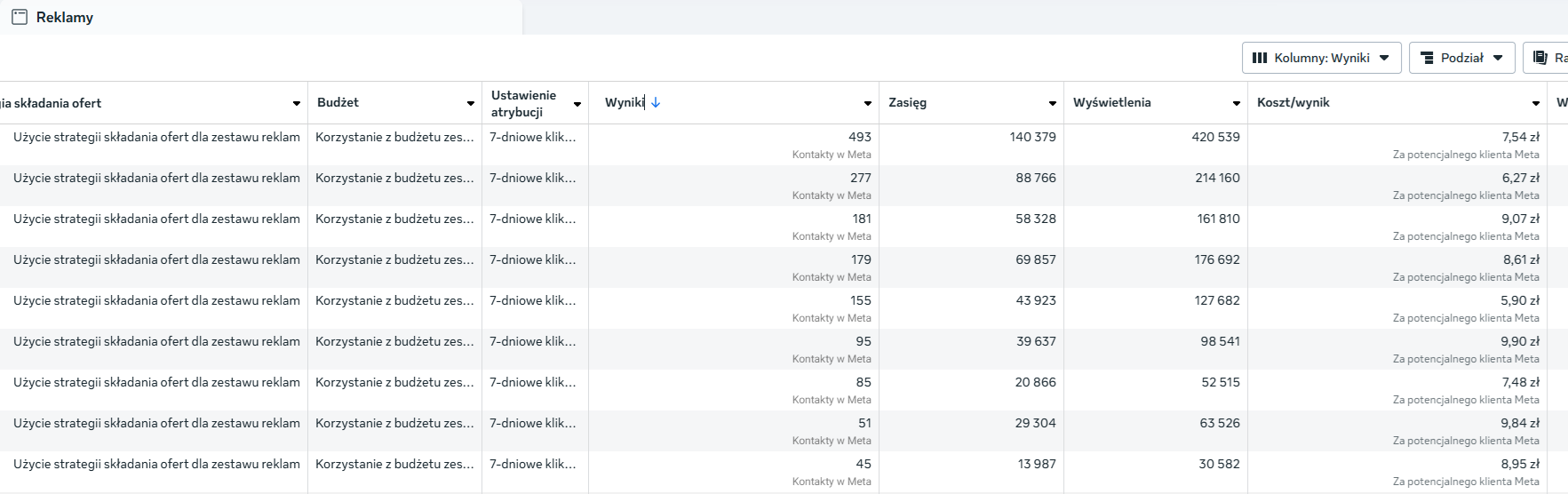This screenshot has height=494, width=1568.
Task: Open the Reklamy tab
Action: coord(64,17)
